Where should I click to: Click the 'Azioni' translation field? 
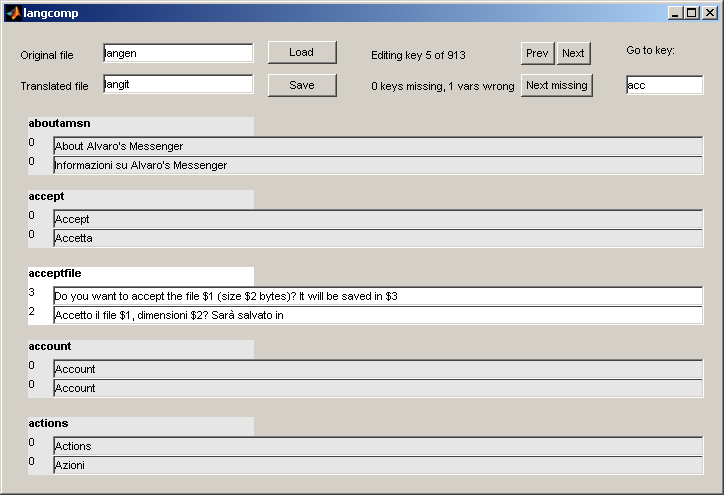(x=378, y=465)
